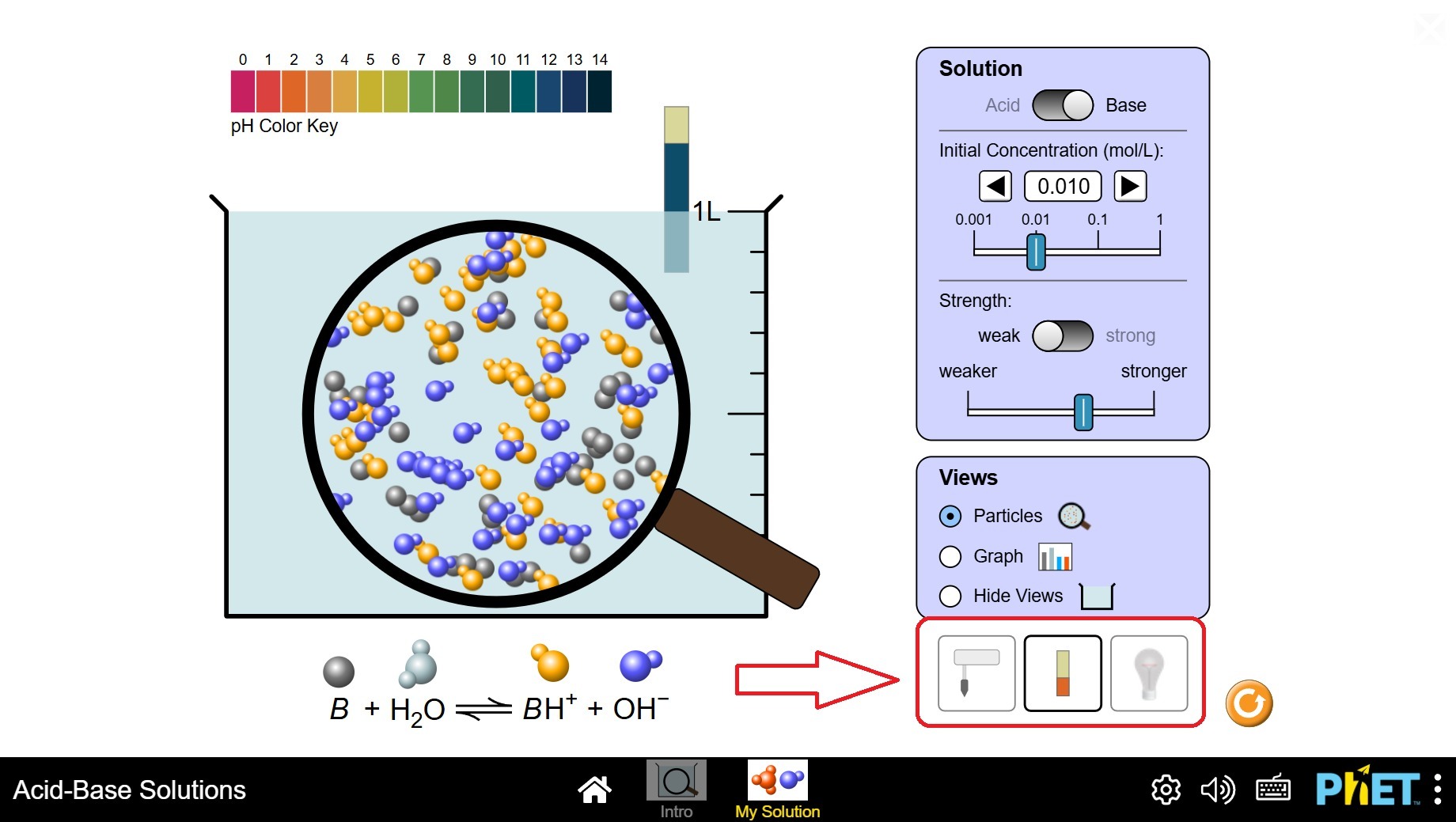Click the weaker/stronger strength slider thumb
Image resolution: width=1456 pixels, height=822 pixels.
pyautogui.click(x=1083, y=412)
